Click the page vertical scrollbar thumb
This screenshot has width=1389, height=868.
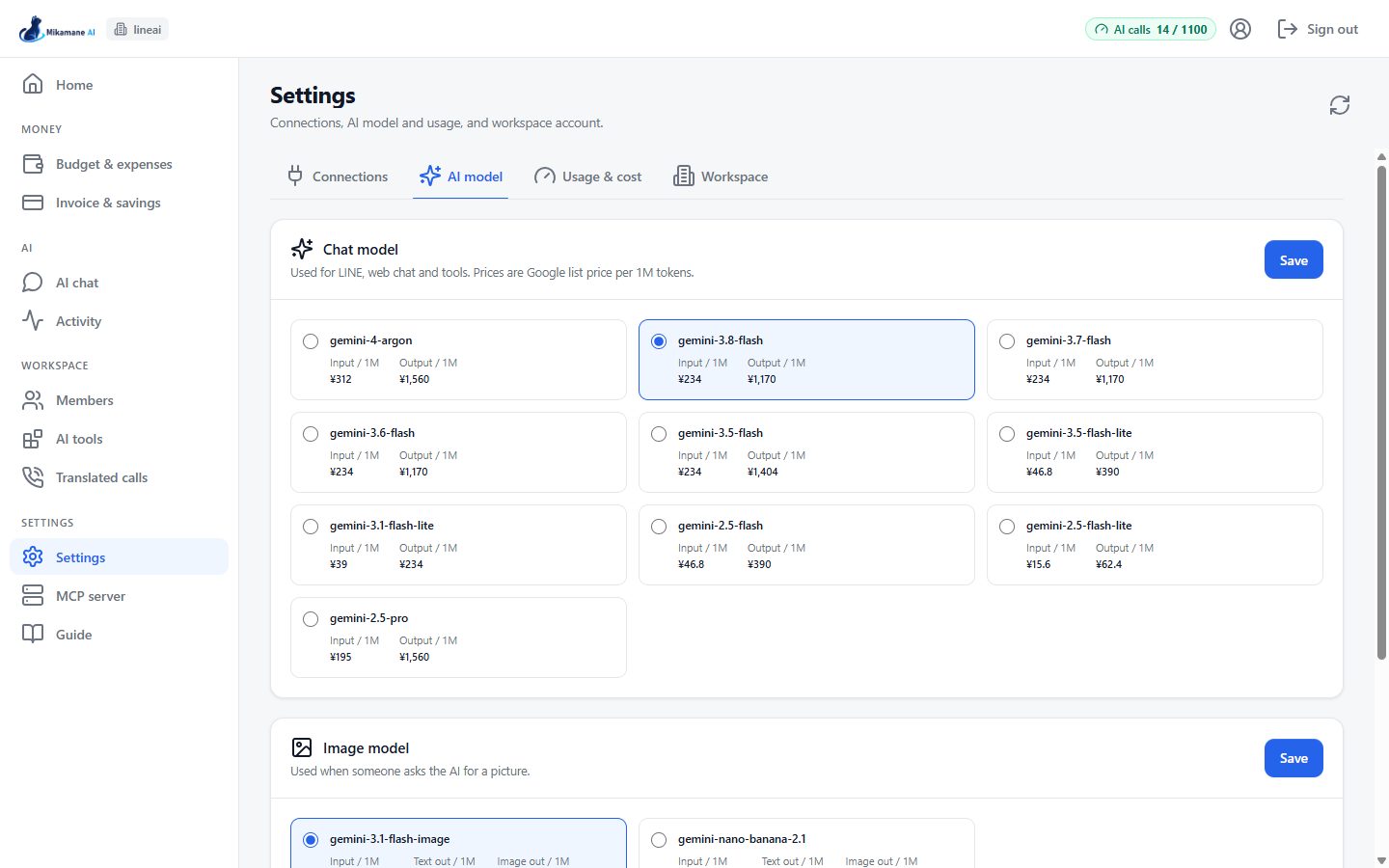point(1381,413)
